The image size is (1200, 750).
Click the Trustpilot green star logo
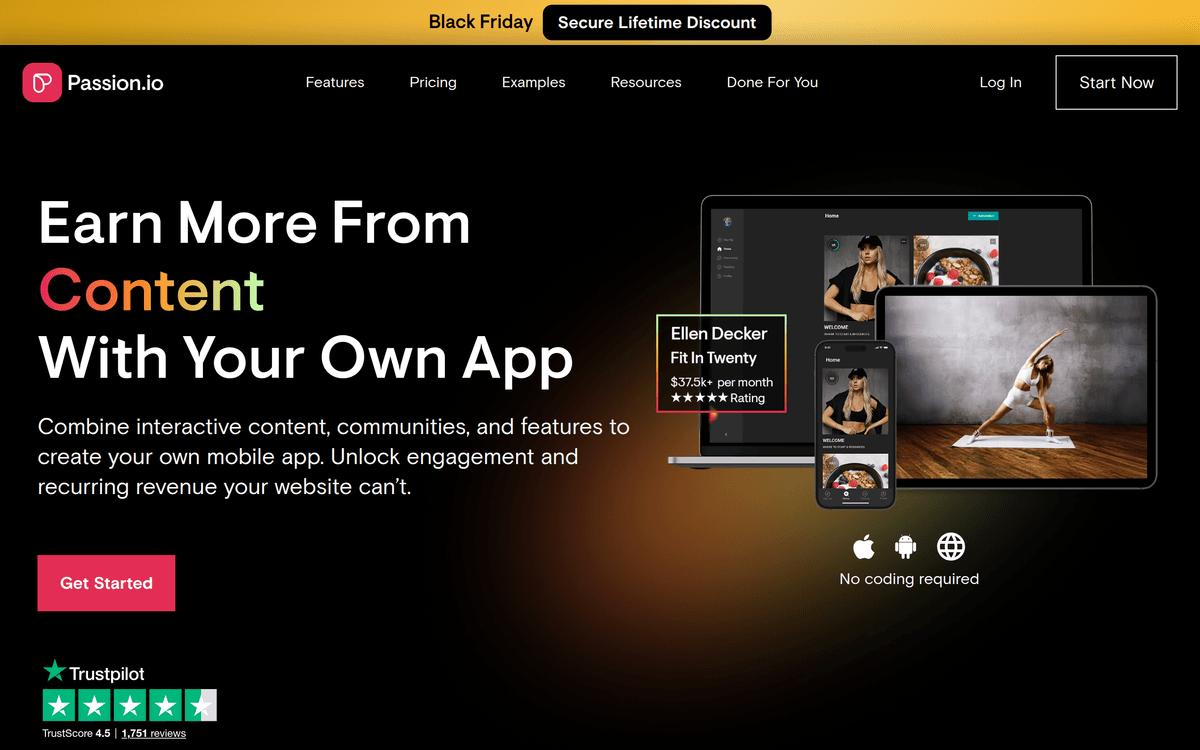coord(54,672)
